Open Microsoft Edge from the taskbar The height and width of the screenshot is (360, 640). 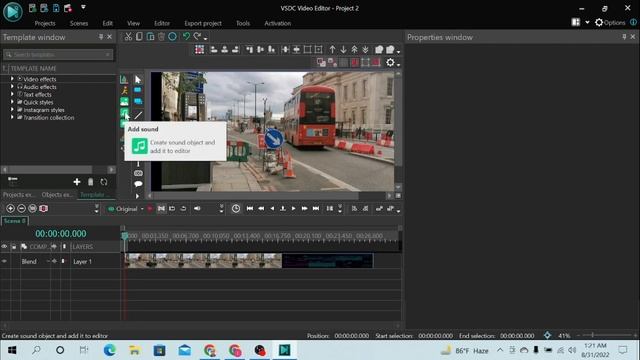pos(110,350)
